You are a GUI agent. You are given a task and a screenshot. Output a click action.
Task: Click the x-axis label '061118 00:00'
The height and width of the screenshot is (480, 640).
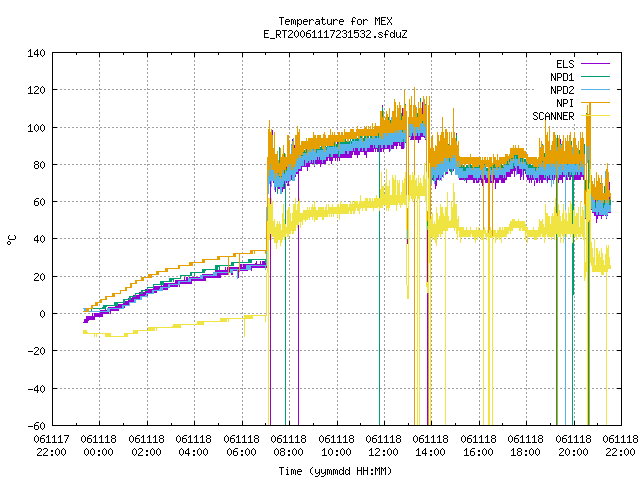point(98,446)
